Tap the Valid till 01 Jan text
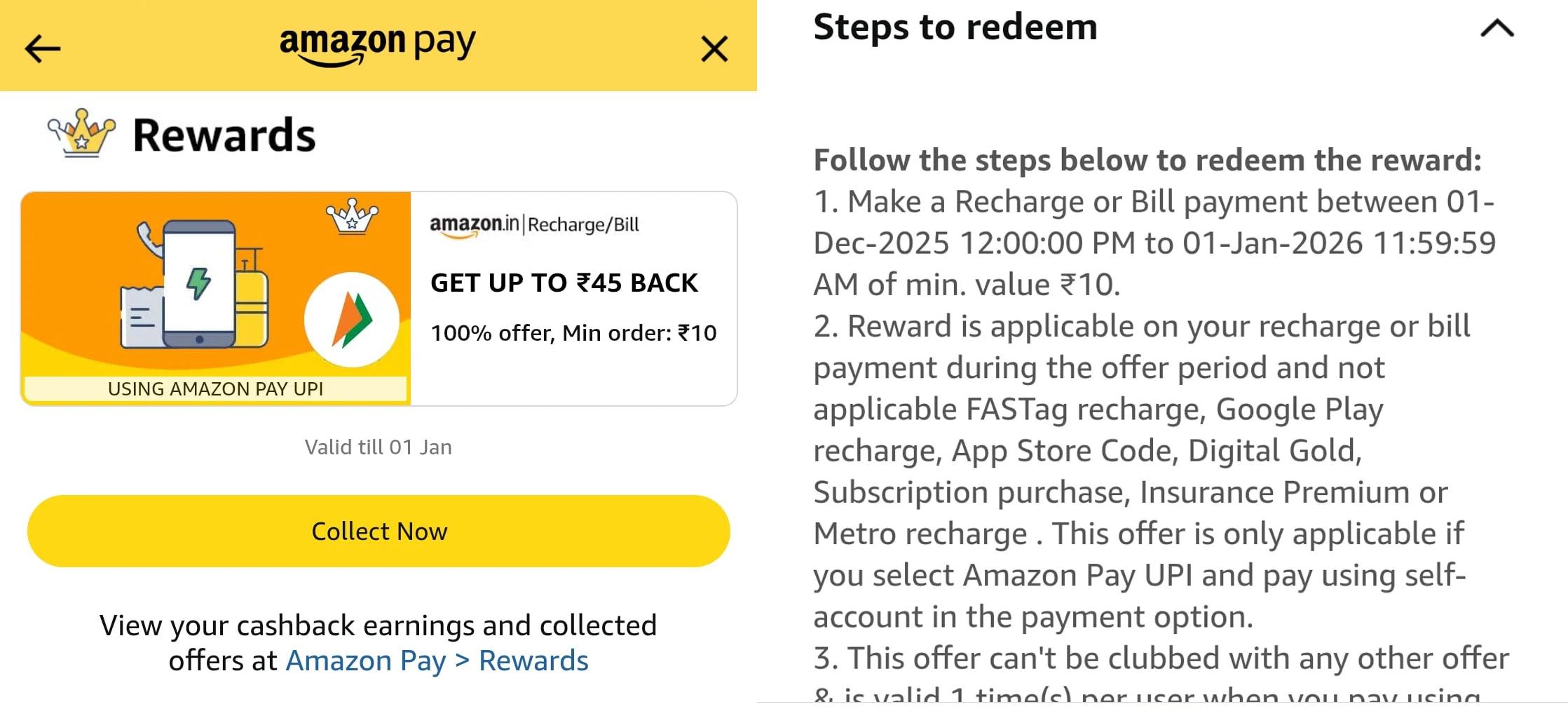 pos(378,447)
